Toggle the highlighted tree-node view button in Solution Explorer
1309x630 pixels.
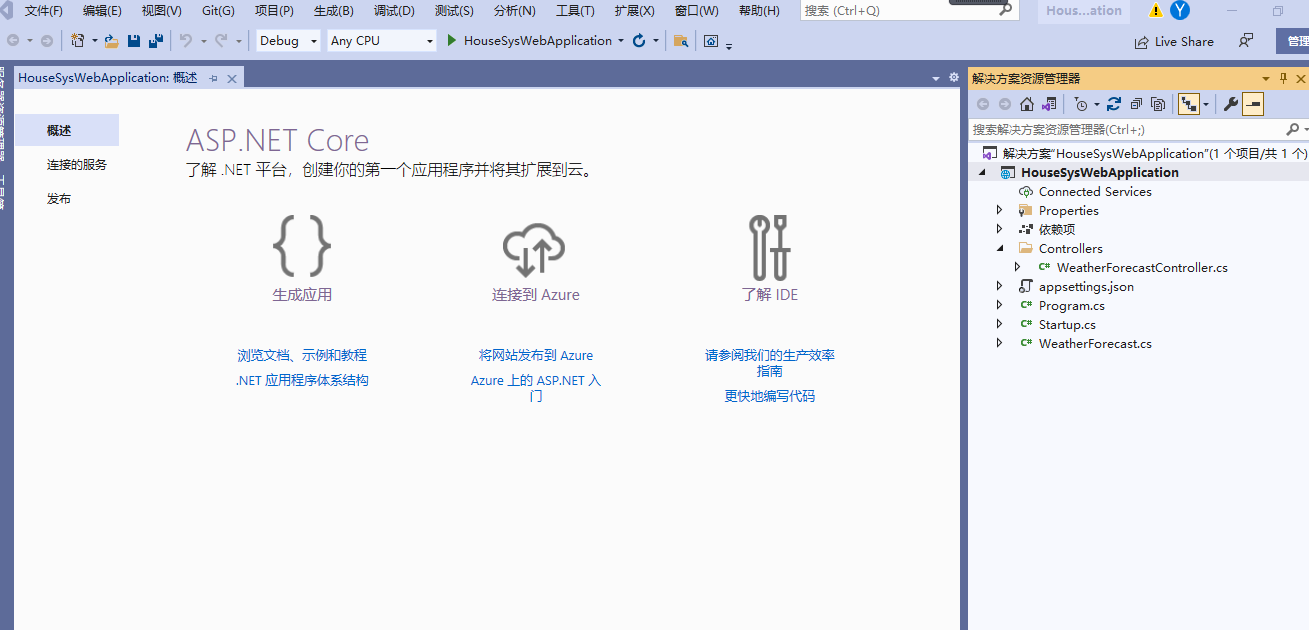(x=1189, y=104)
